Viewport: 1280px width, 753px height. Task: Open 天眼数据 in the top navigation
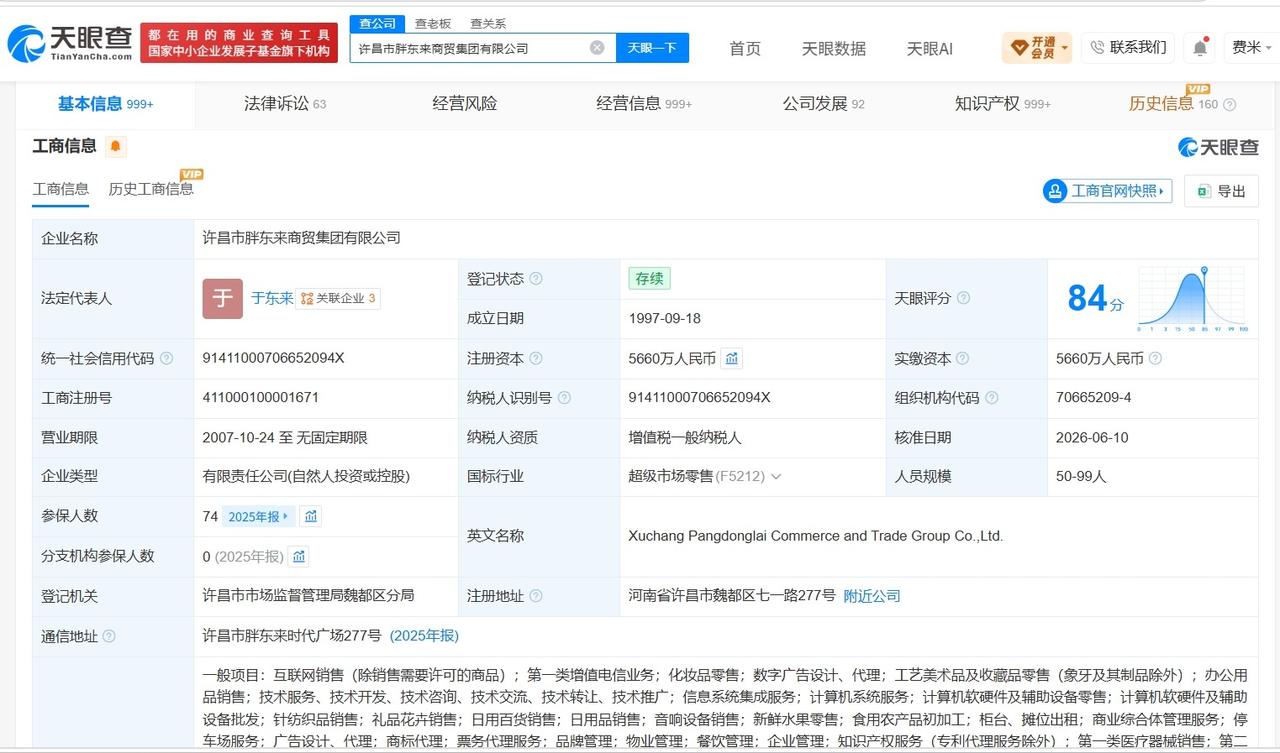pyautogui.click(x=834, y=48)
